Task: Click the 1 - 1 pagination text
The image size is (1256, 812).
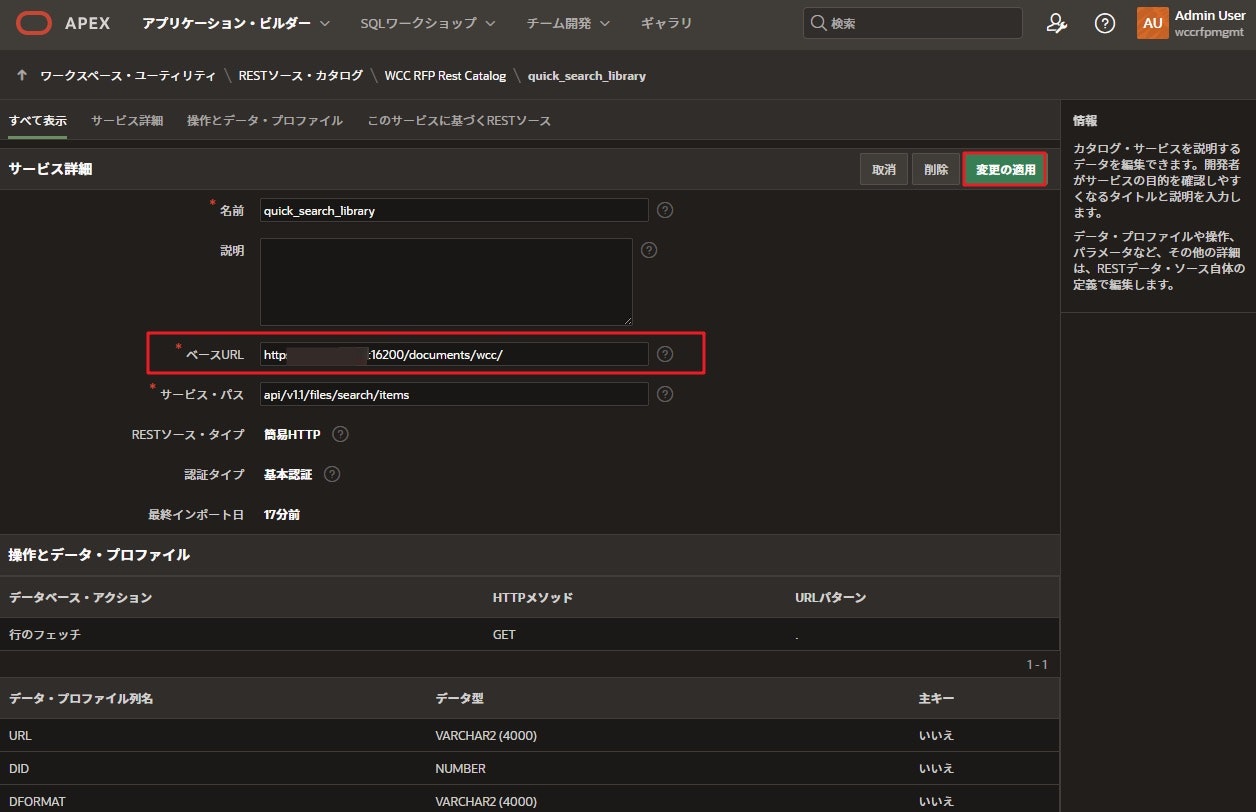Action: [x=1037, y=664]
